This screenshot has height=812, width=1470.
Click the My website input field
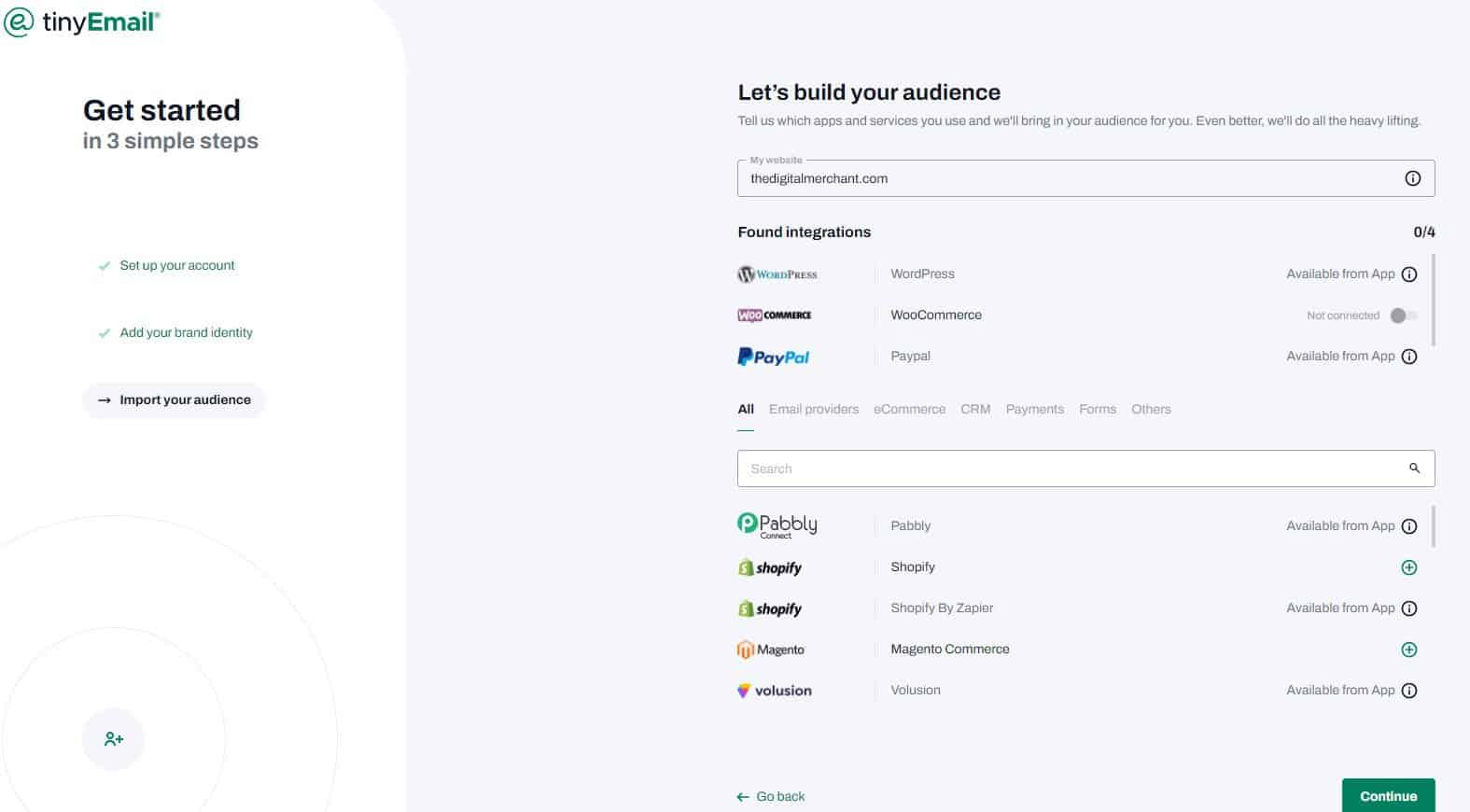(x=1085, y=178)
